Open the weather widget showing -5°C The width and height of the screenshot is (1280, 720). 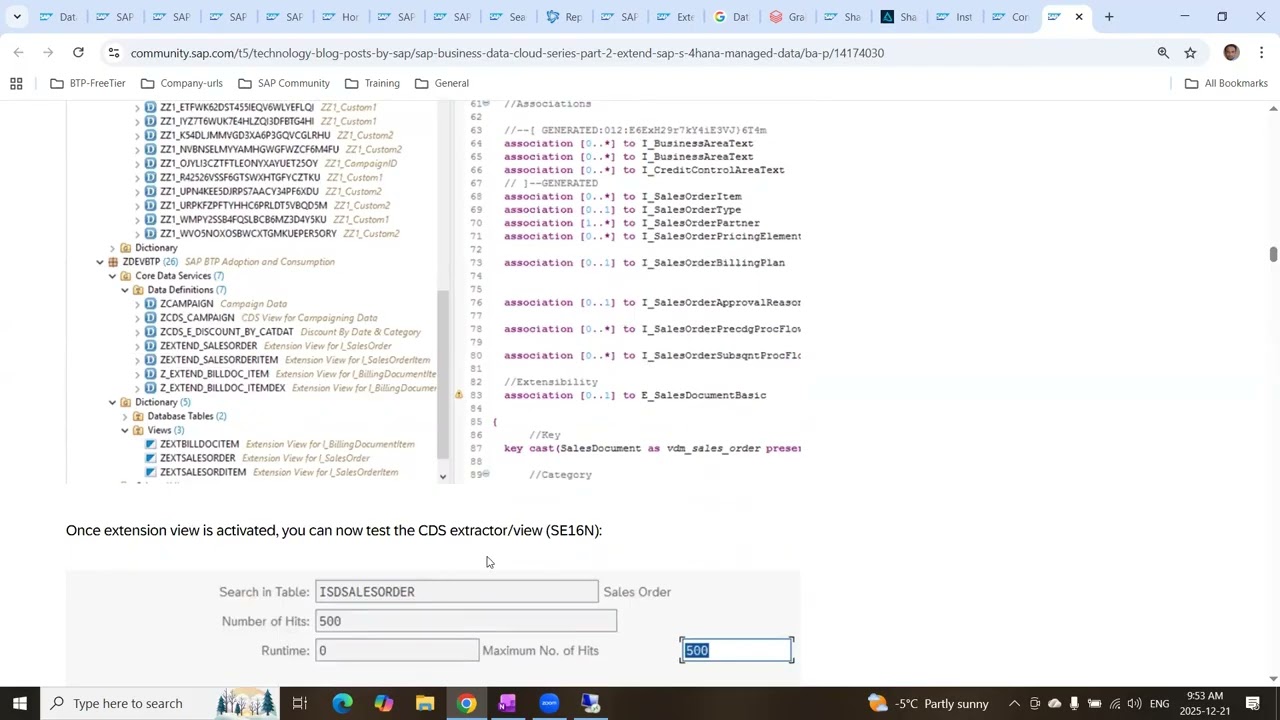click(928, 703)
